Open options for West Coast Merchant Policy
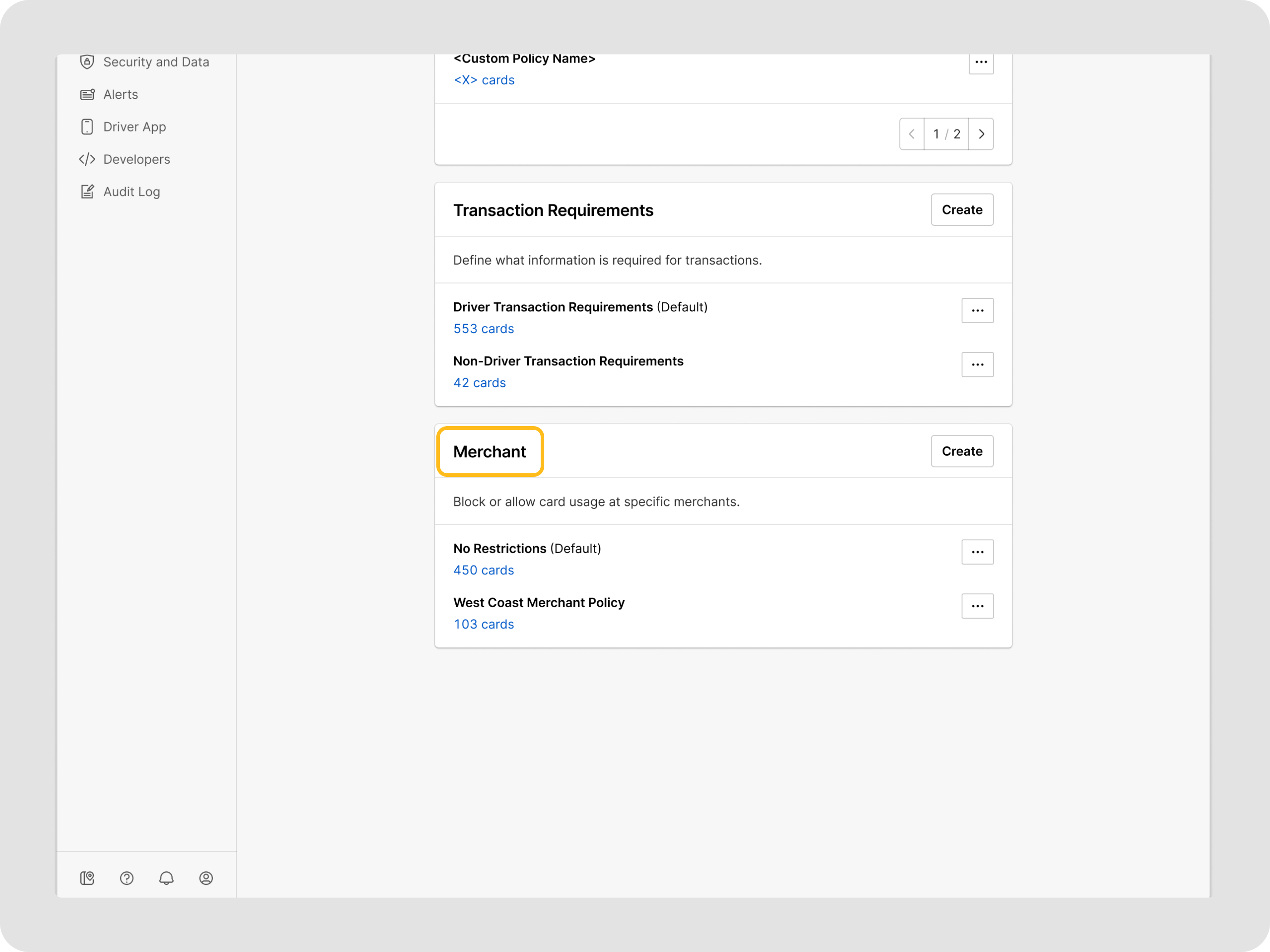Screen dimensions: 1270x952 click(x=977, y=606)
